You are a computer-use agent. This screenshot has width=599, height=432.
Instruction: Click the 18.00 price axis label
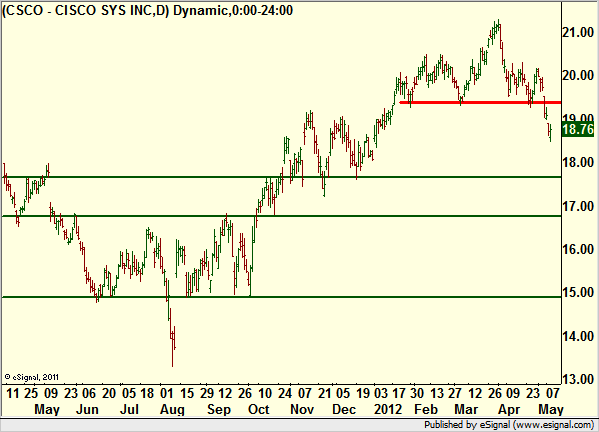click(x=578, y=162)
